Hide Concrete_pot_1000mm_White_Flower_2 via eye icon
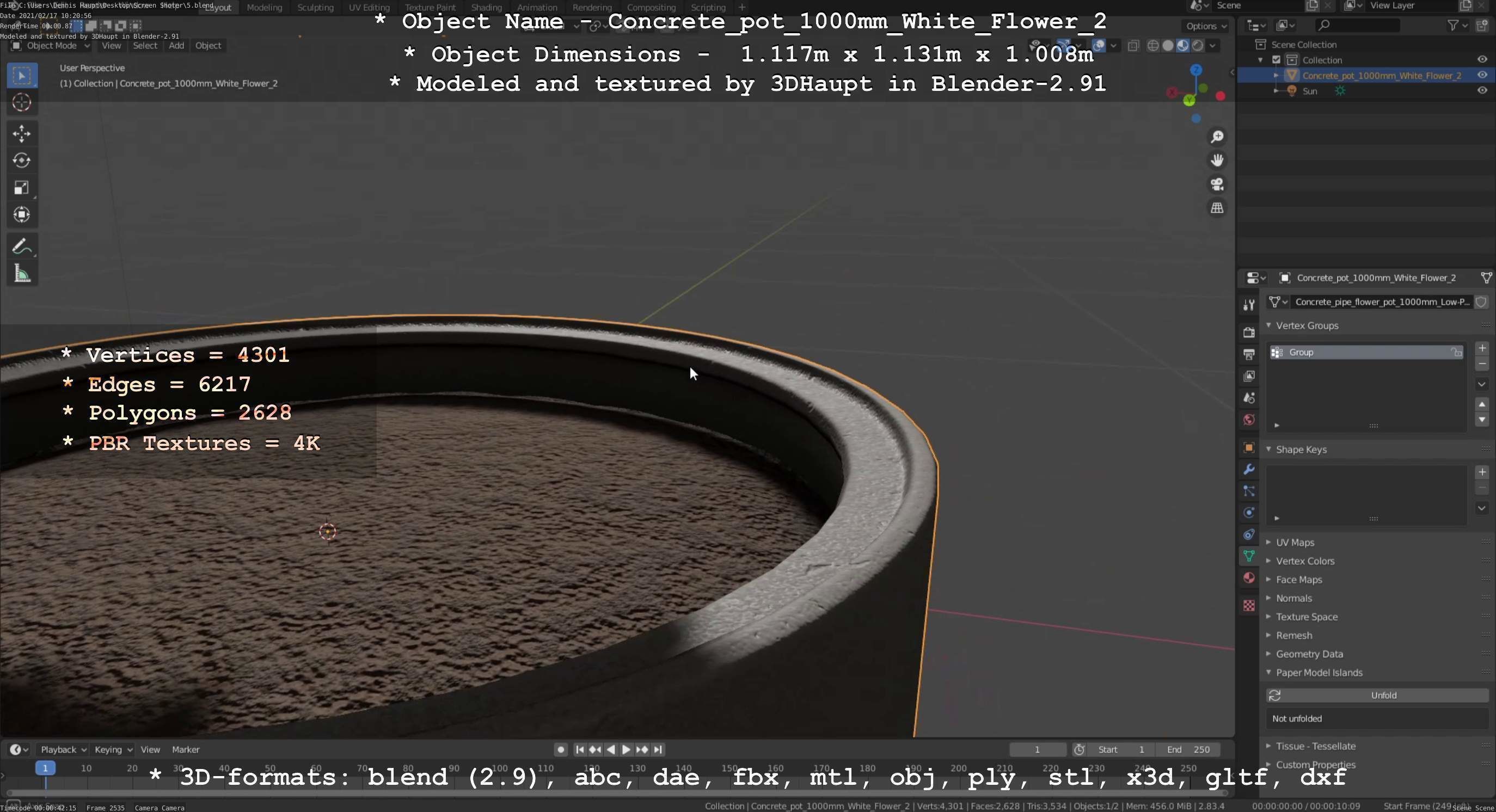Viewport: 1496px width, 812px height. (x=1482, y=75)
